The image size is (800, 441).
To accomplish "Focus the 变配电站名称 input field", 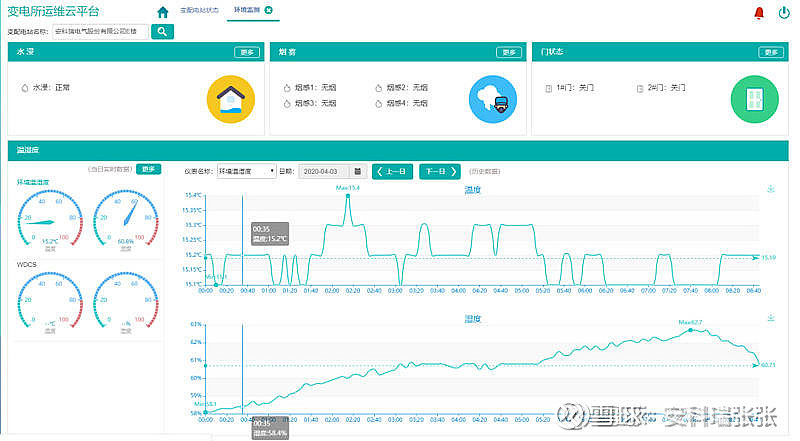I will tap(101, 31).
